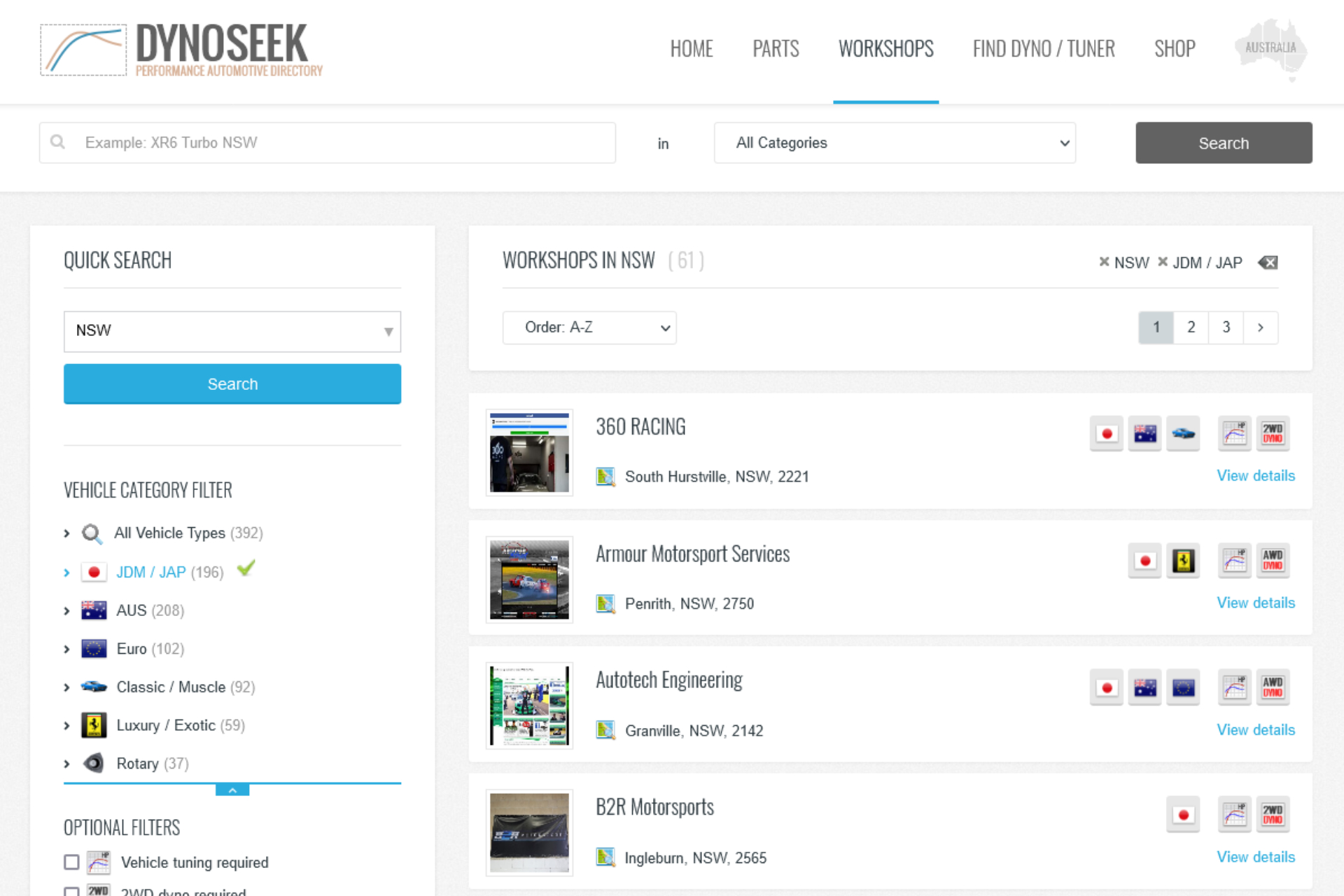Click B2R Motorsports' 2WD dyno icon
1344x896 pixels.
click(1273, 815)
